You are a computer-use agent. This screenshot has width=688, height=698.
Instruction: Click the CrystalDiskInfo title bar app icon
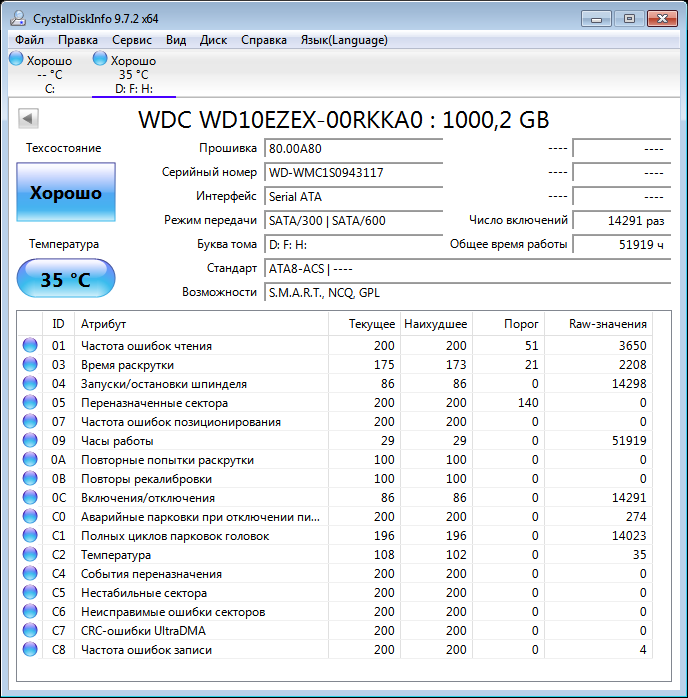[16, 18]
